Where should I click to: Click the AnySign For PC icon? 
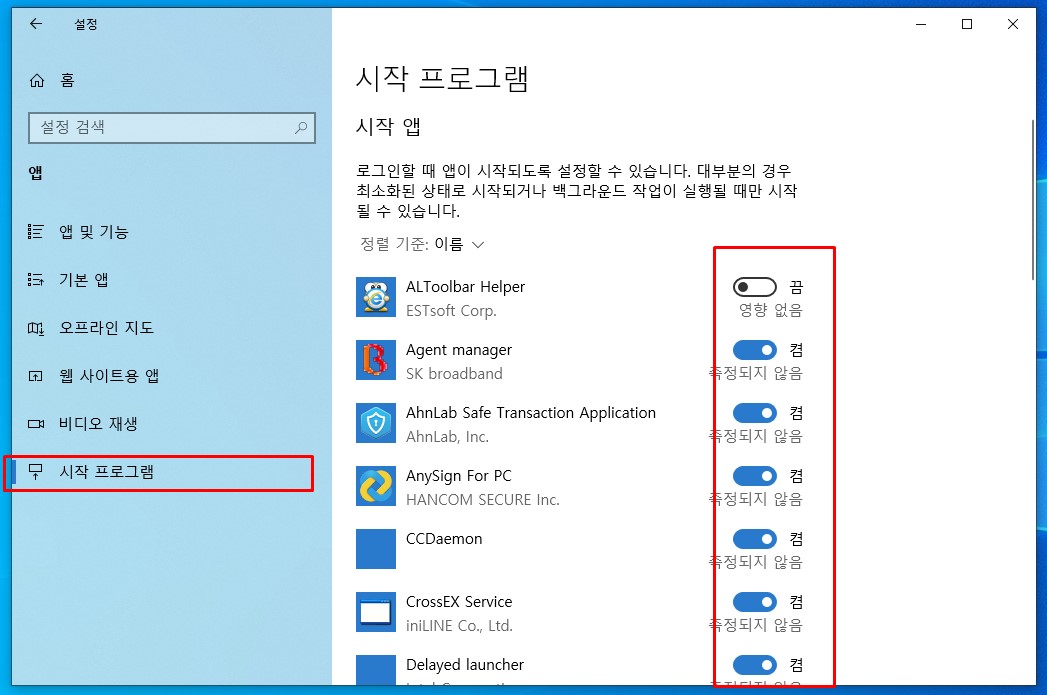tap(376, 486)
